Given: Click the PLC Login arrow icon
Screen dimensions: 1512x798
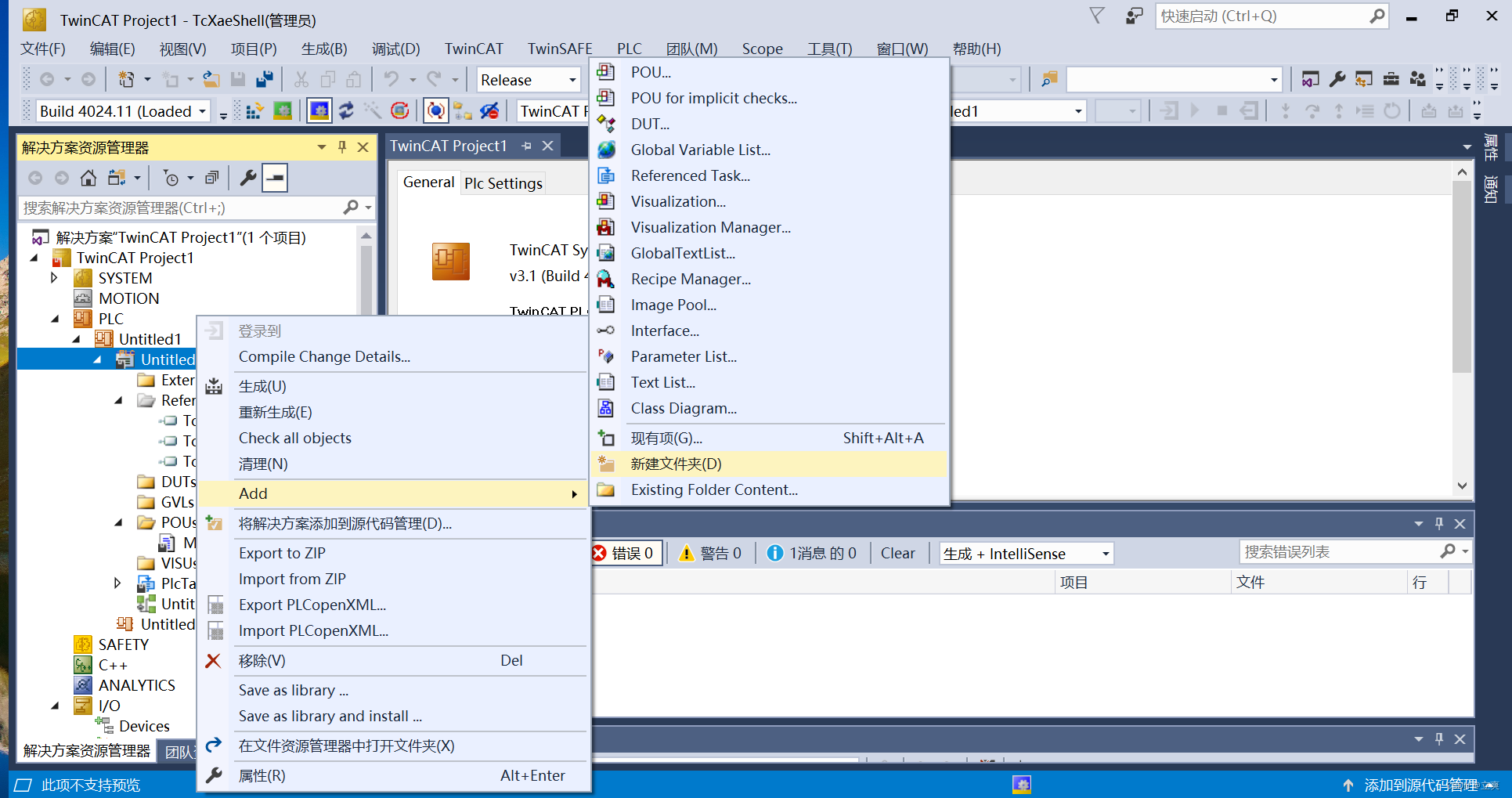Looking at the screenshot, I should (1169, 111).
